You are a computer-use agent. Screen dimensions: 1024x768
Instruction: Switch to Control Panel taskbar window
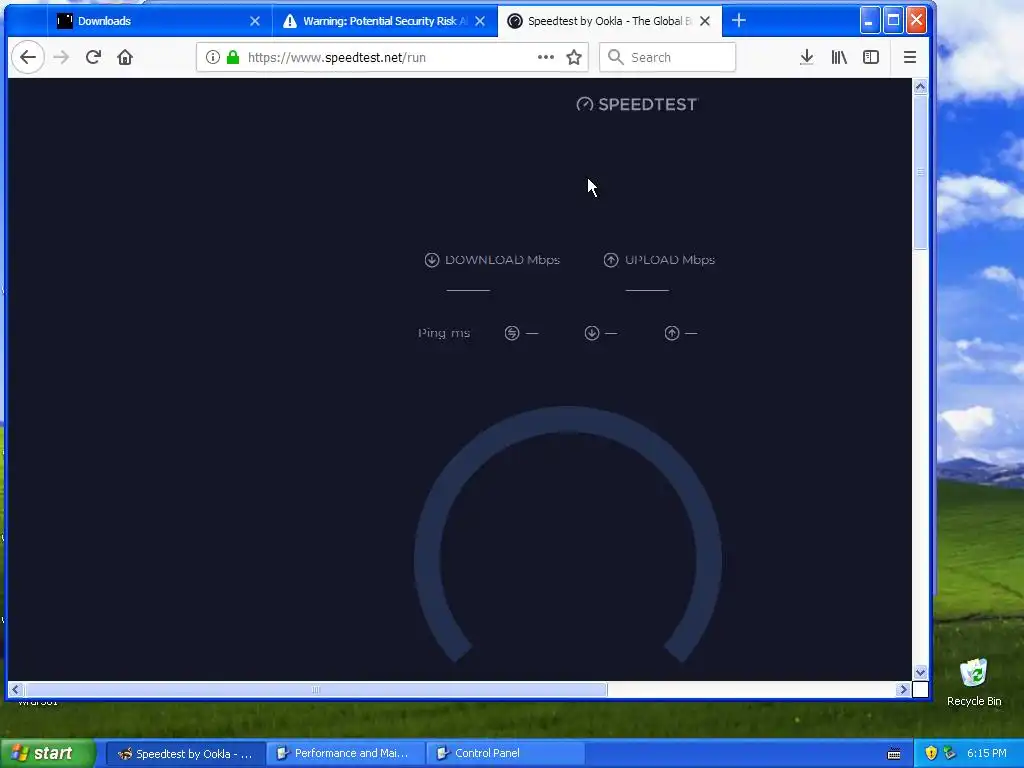(x=505, y=754)
